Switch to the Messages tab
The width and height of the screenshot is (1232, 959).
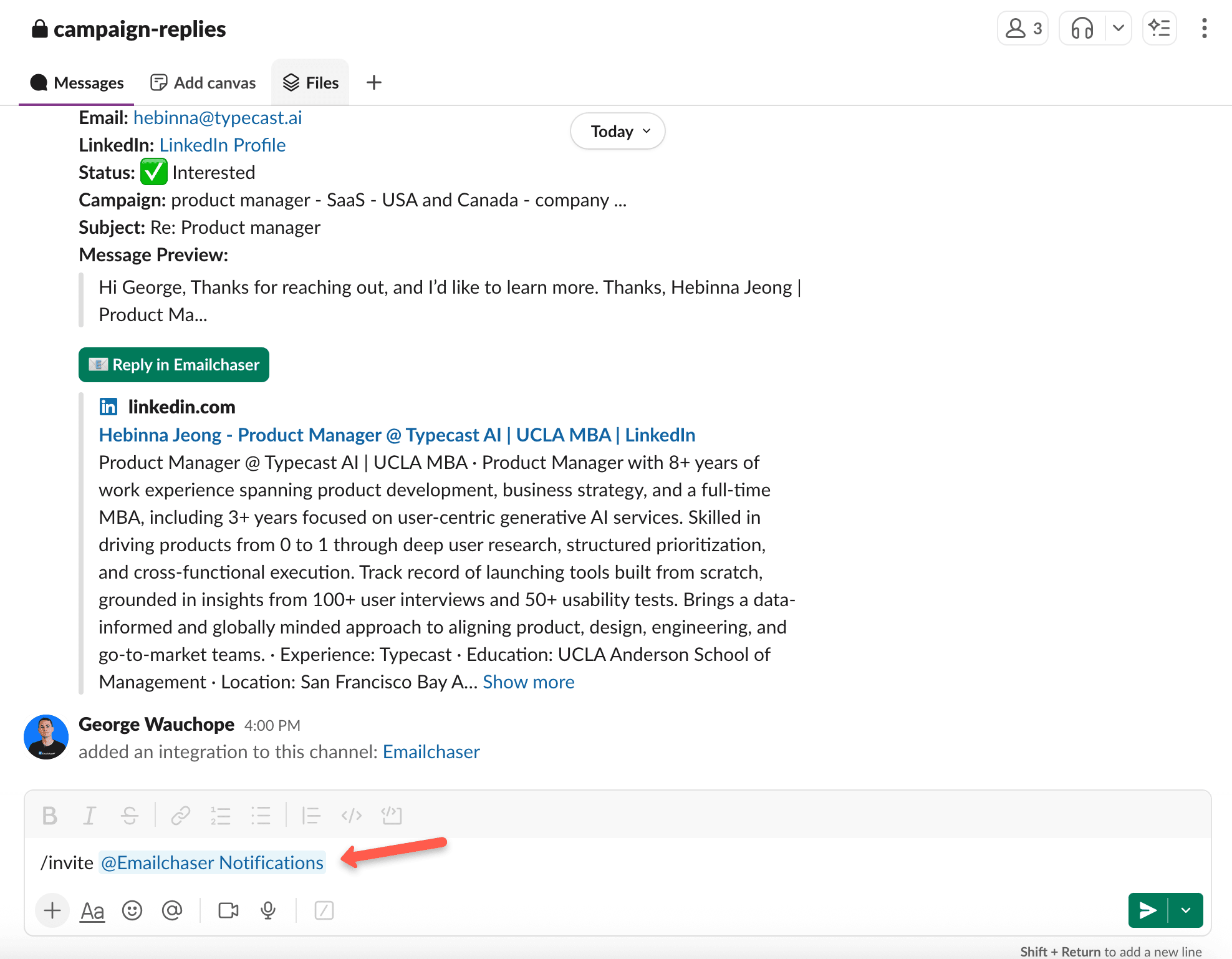[x=77, y=83]
